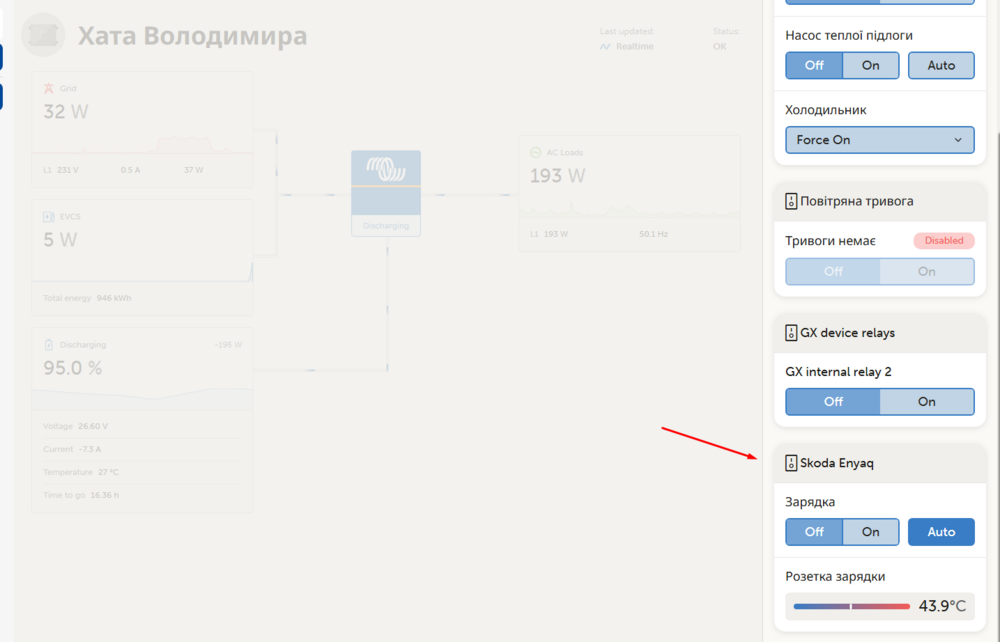This screenshot has width=1000, height=642.
Task: Click the EVCS charging station icon
Action: [48, 217]
